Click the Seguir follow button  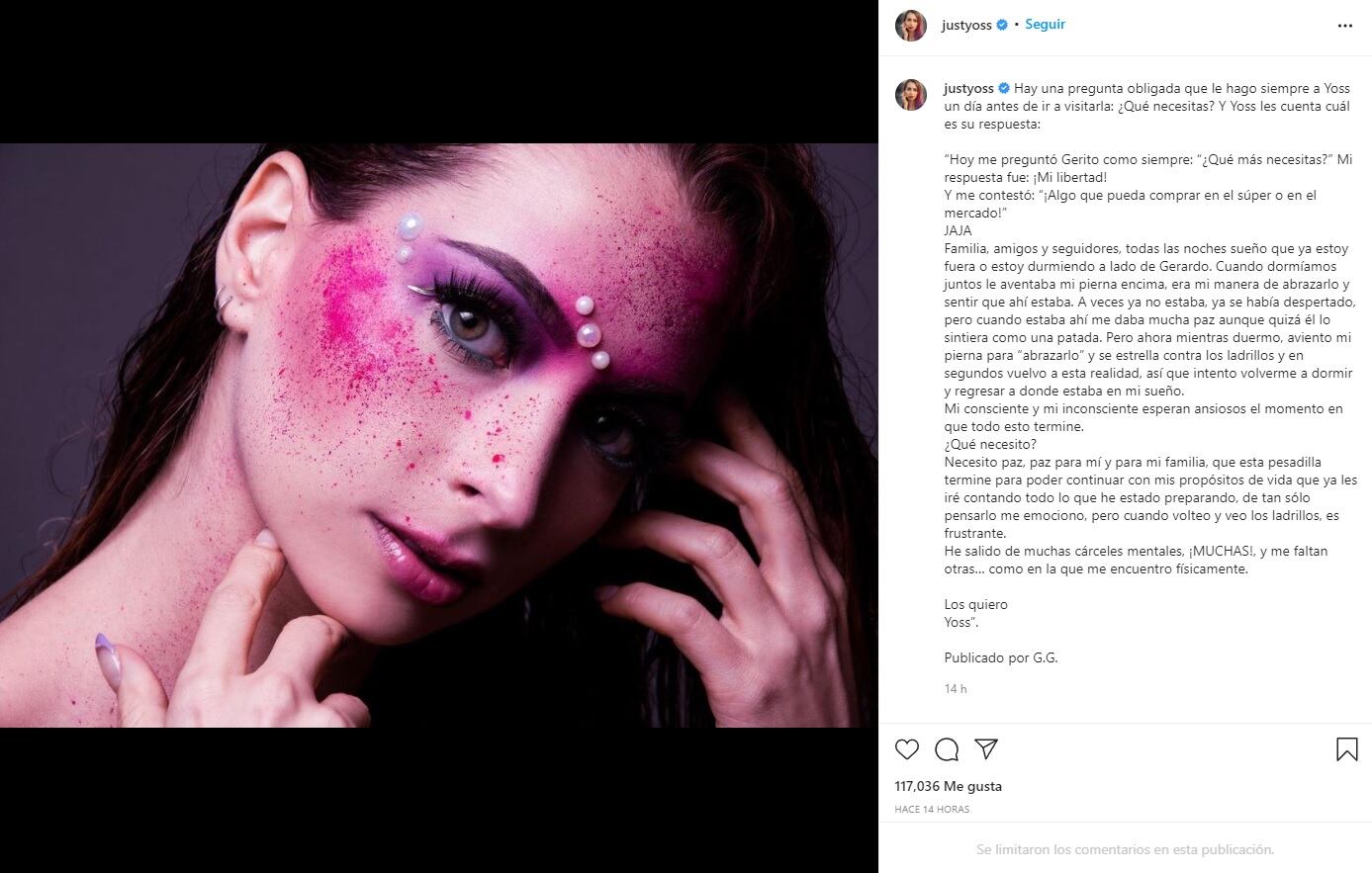[1045, 25]
